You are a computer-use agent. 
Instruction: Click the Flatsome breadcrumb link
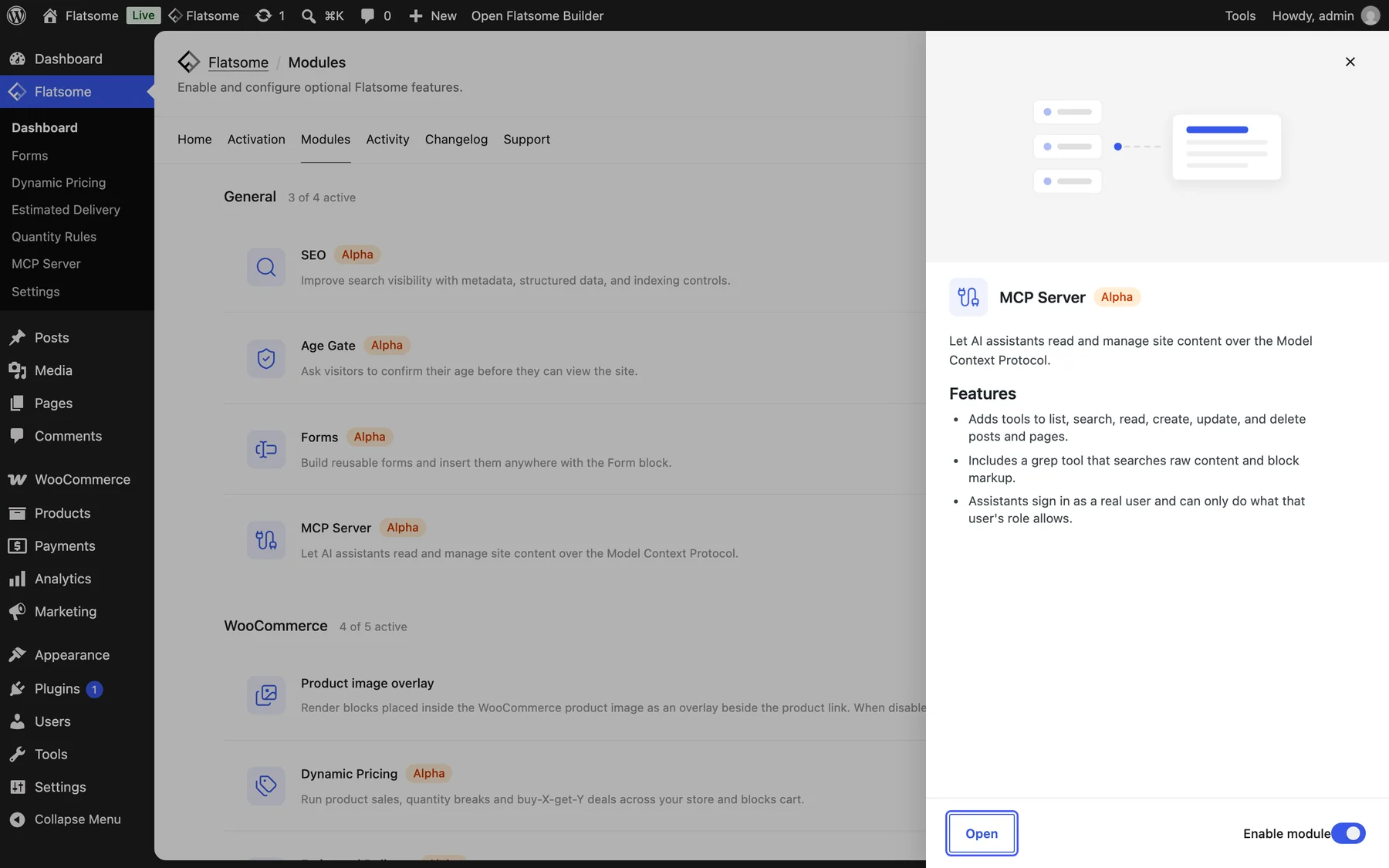[238, 62]
